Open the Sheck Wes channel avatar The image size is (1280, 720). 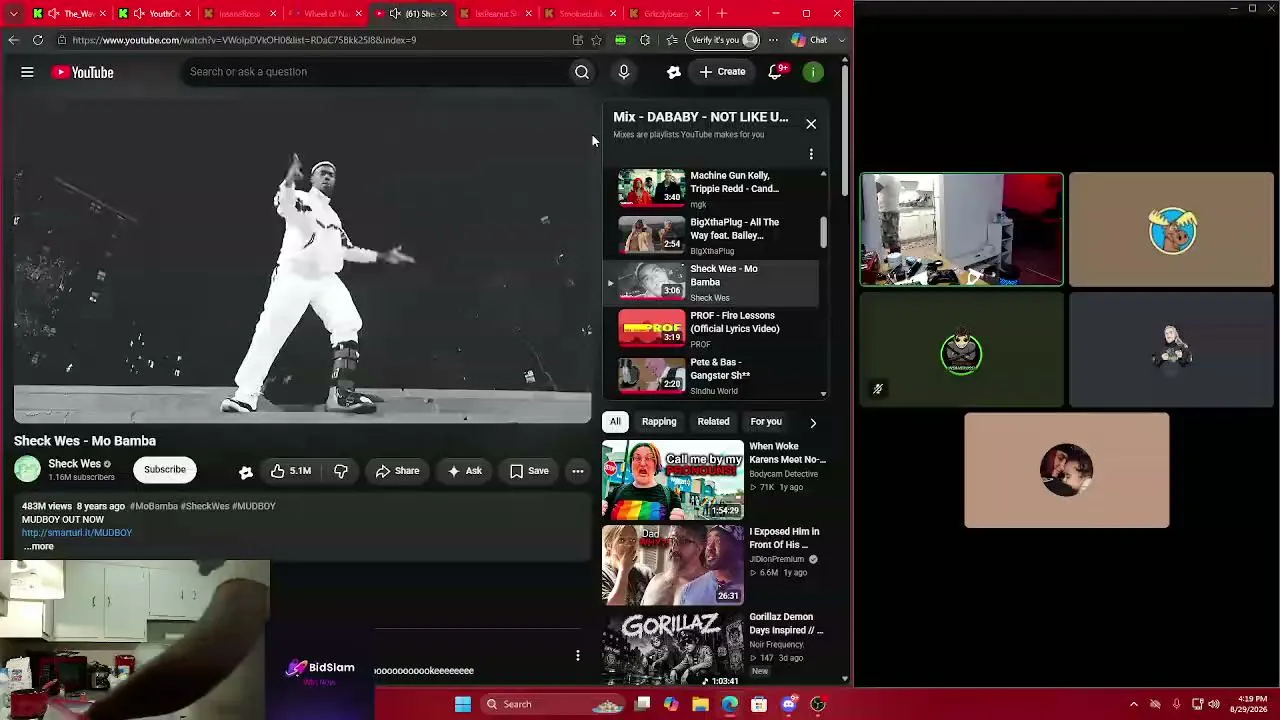point(28,469)
